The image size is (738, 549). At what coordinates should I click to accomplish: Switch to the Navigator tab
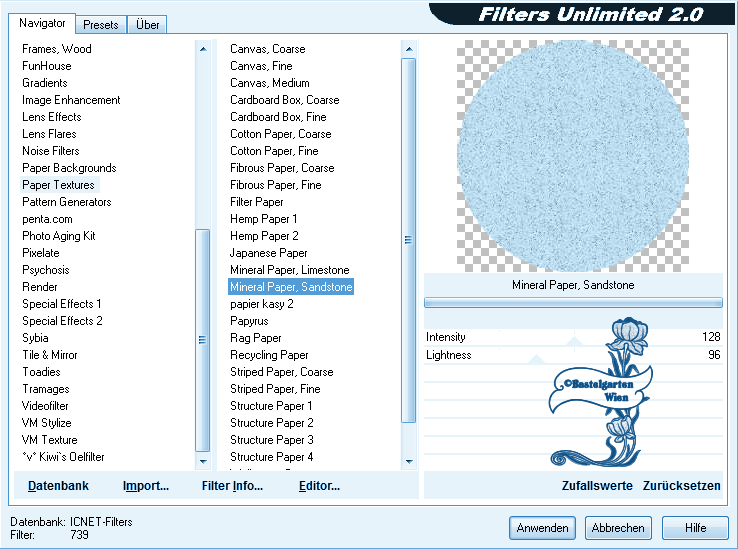42,23
